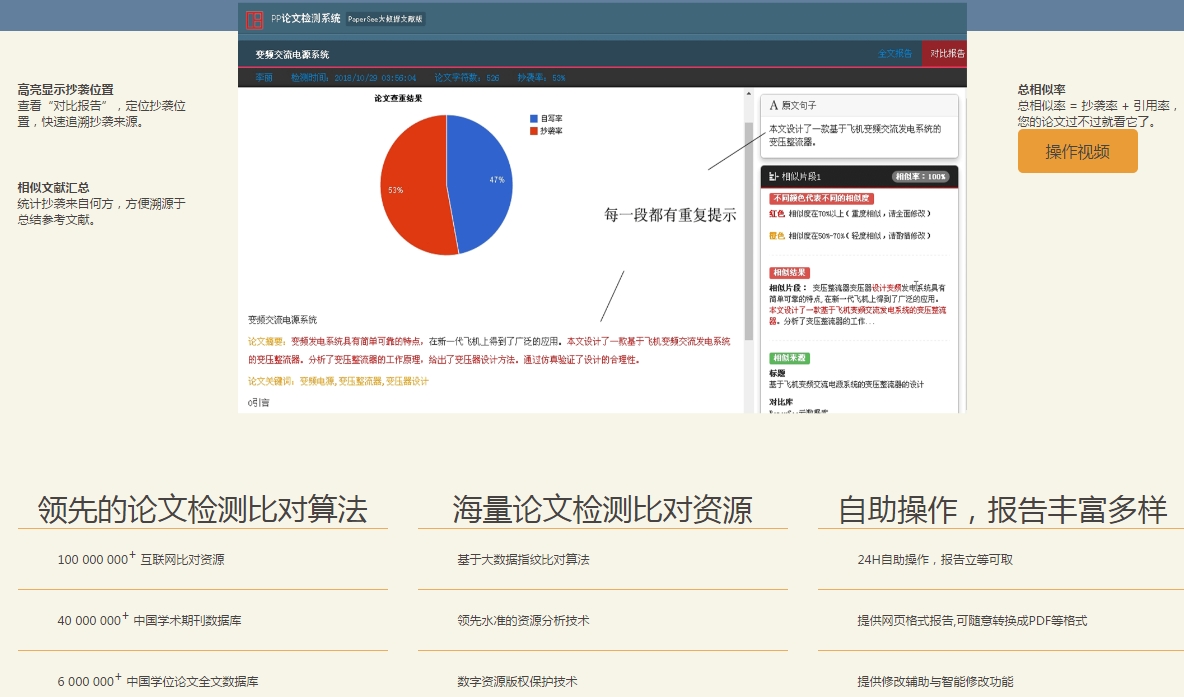Click the 相似片段1 header text
Screen dimensions: 1184x697
pyautogui.click(x=801, y=177)
